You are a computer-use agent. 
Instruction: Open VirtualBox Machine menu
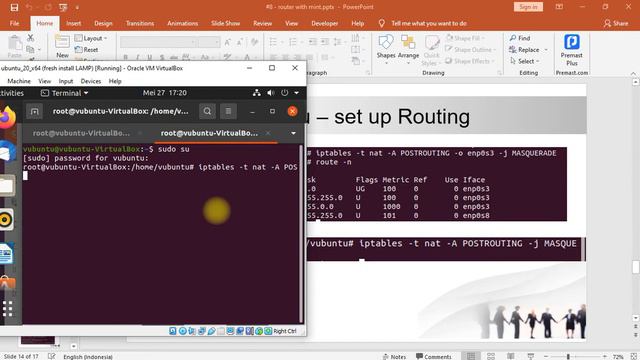(x=19, y=81)
